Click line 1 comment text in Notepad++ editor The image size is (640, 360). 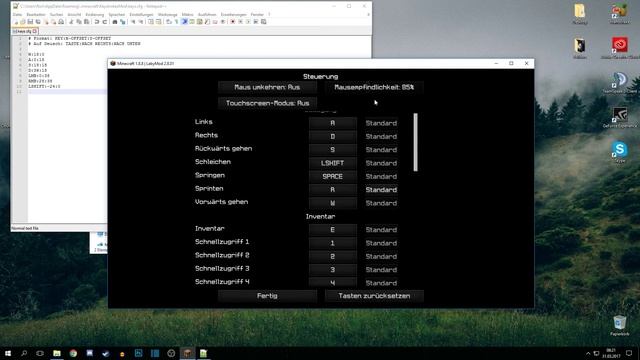(69, 38)
